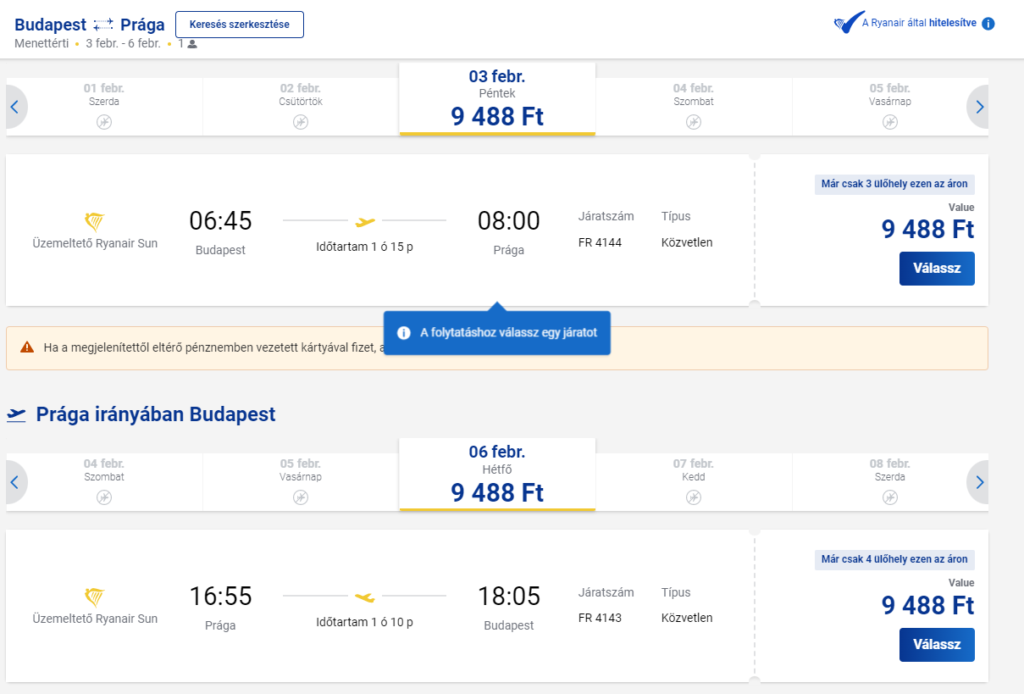Screen dimensions: 1024x694
Task: Click the Már csak 3 ülőhely badge
Action: tap(894, 184)
